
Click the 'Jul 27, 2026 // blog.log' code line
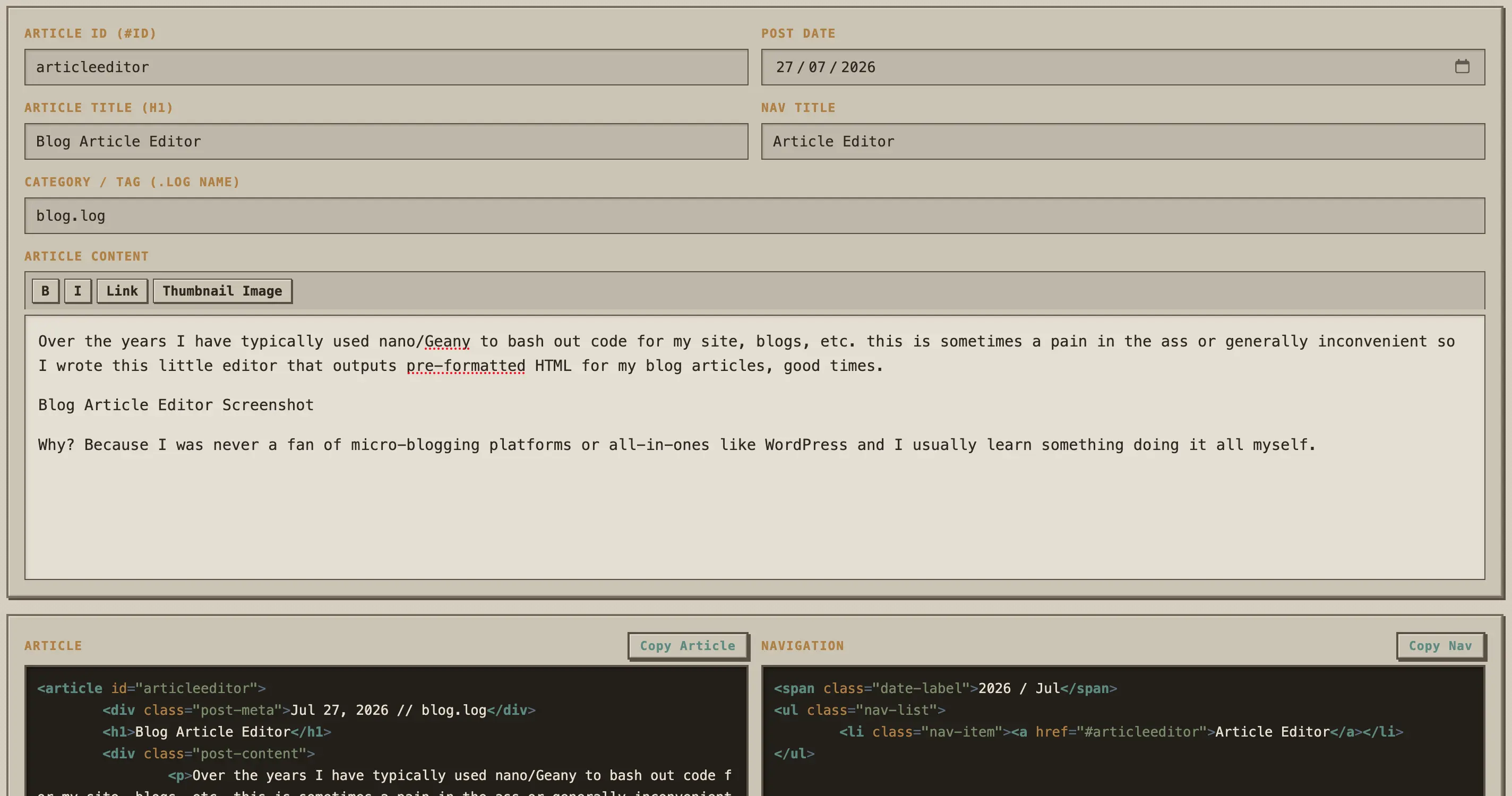[x=319, y=710]
